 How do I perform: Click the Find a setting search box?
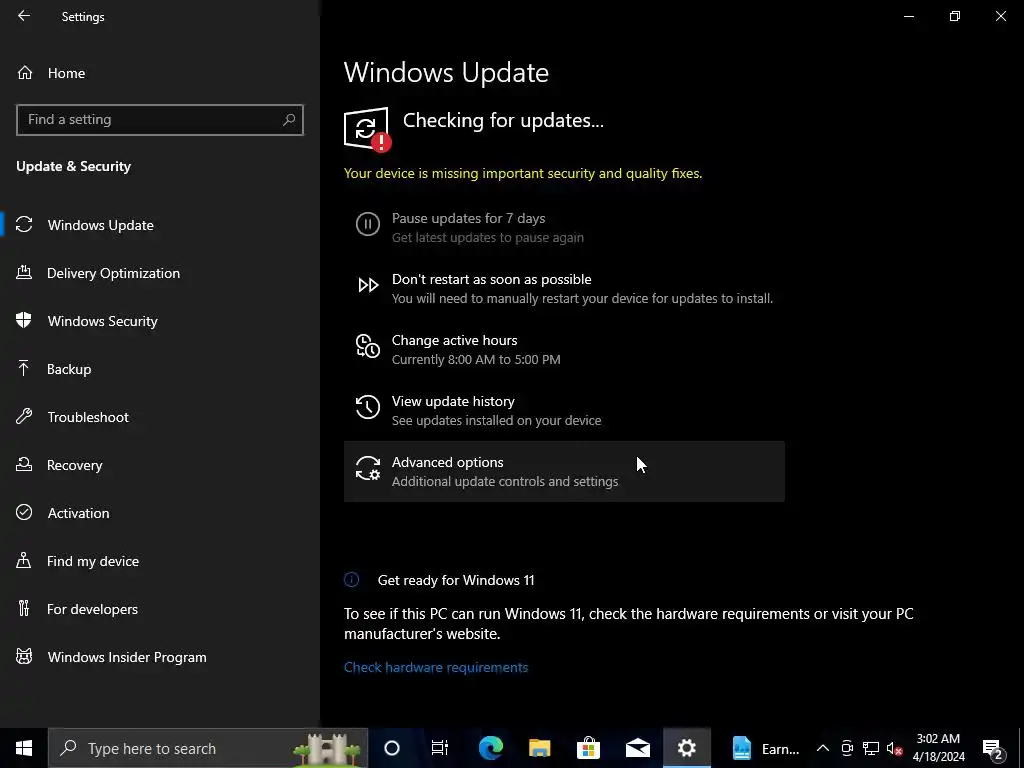(160, 120)
